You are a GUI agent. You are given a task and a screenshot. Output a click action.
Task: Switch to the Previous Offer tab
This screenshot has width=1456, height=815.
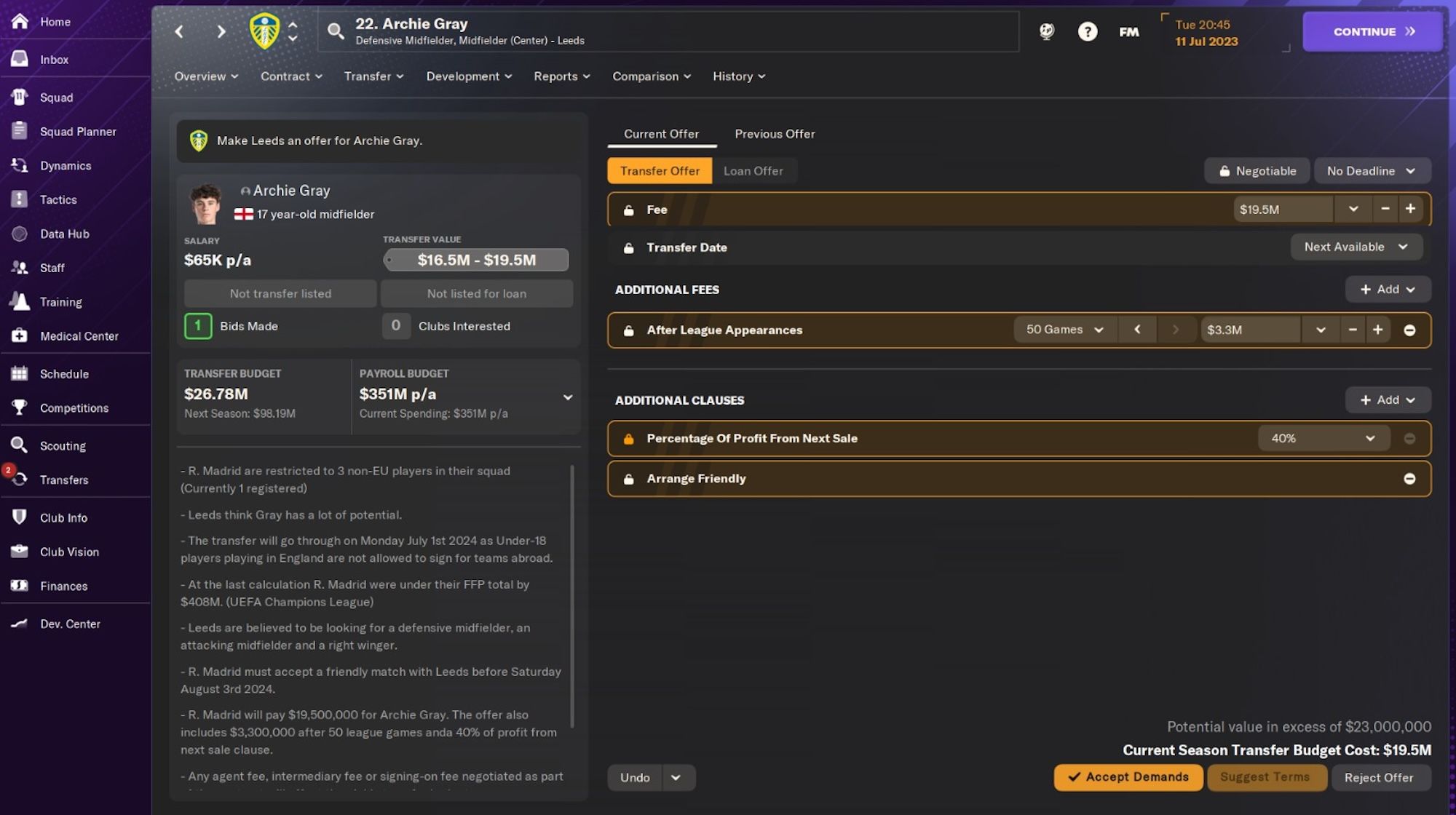[x=775, y=134]
